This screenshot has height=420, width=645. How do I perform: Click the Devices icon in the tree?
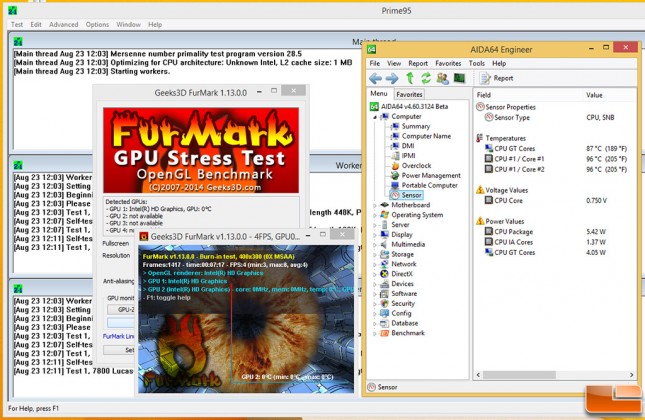[384, 284]
